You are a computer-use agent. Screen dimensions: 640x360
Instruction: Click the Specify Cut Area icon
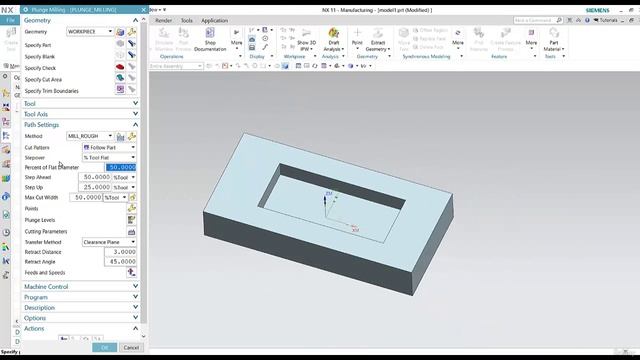(120, 78)
